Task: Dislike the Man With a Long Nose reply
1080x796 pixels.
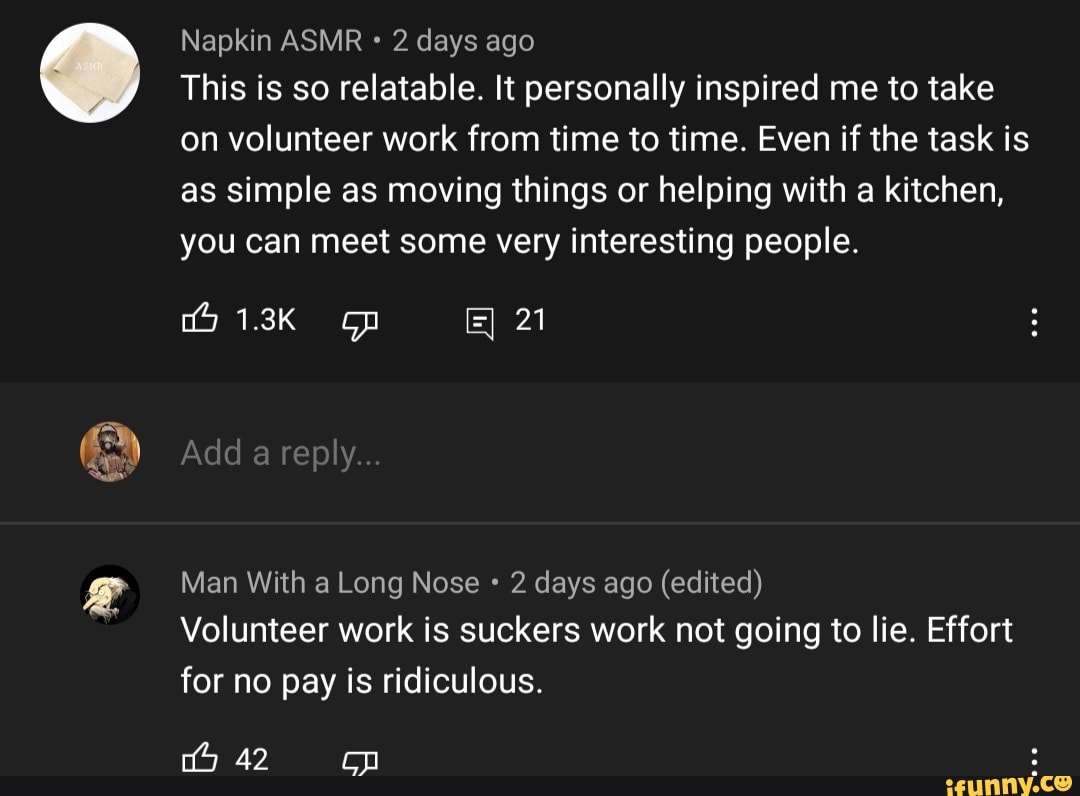Action: coord(360,762)
